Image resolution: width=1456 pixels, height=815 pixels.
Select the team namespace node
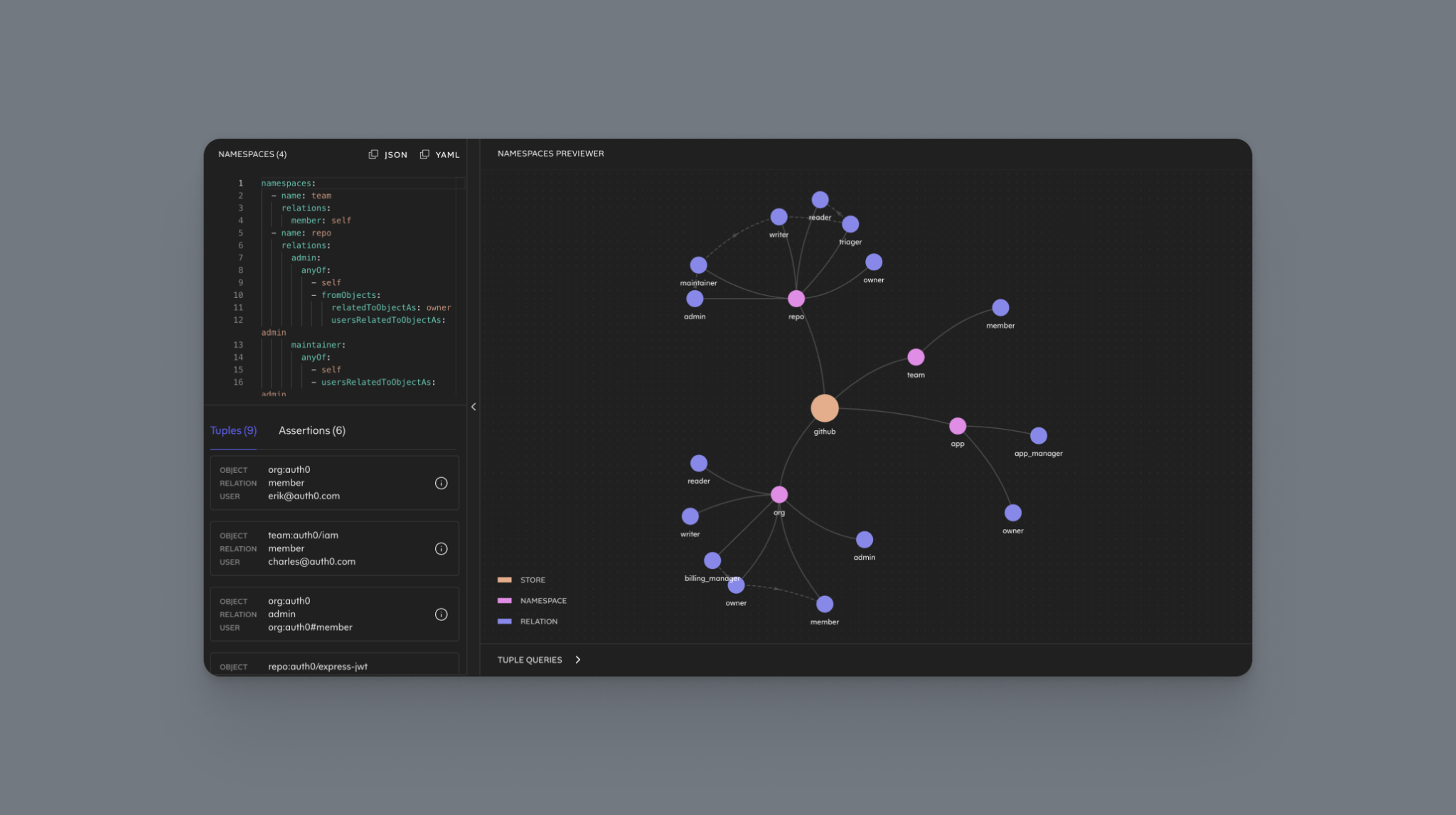coord(916,357)
